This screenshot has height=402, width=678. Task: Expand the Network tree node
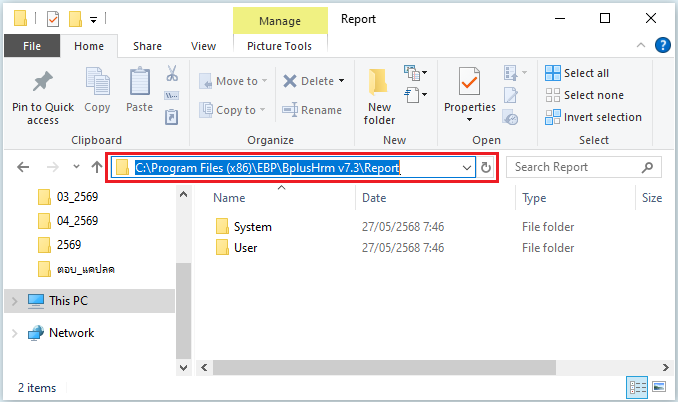[13, 333]
